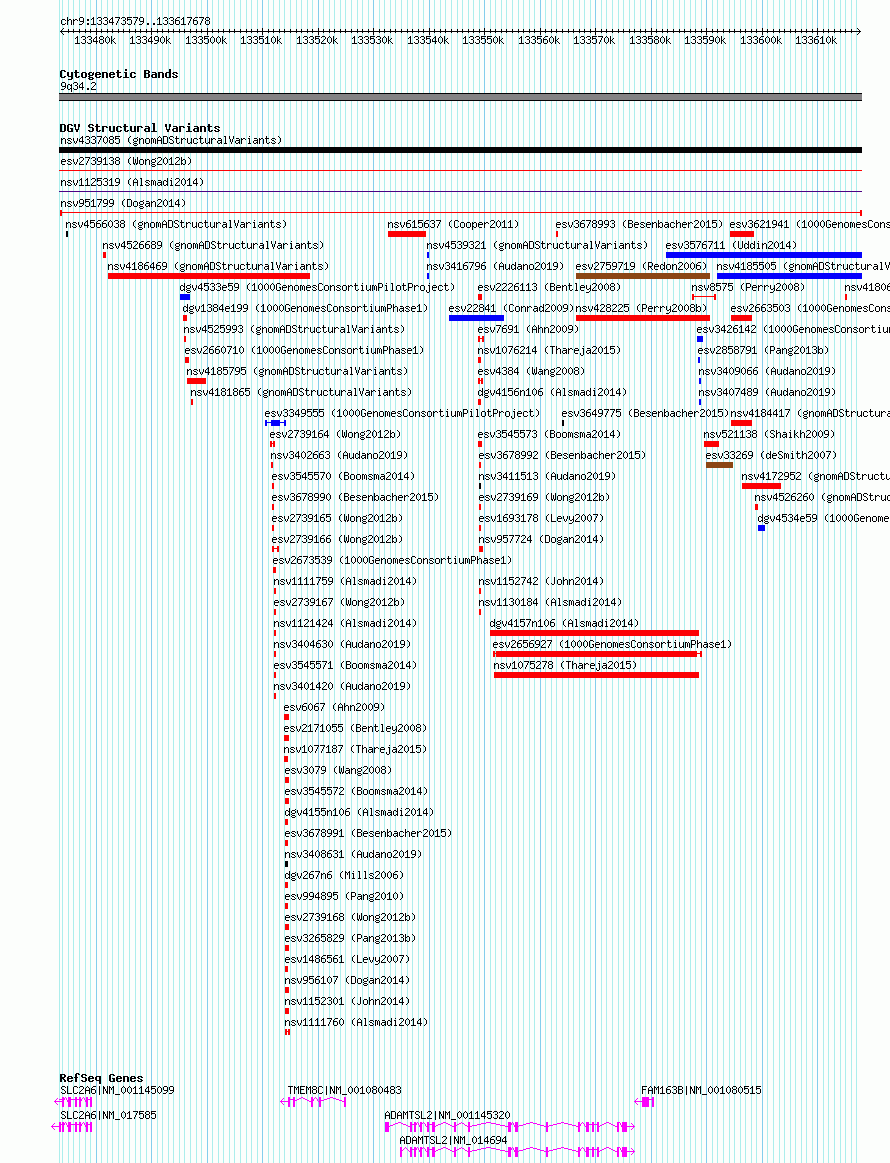890x1163 pixels.
Task: Open esv7691 (Ahn2009) variant label
Action: 528,329
